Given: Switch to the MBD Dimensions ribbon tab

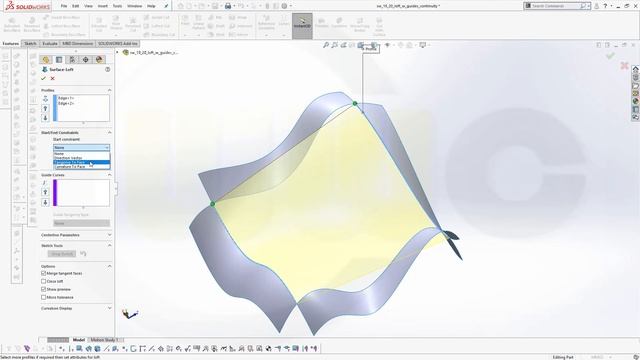Looking at the screenshot, I should (x=78, y=43).
